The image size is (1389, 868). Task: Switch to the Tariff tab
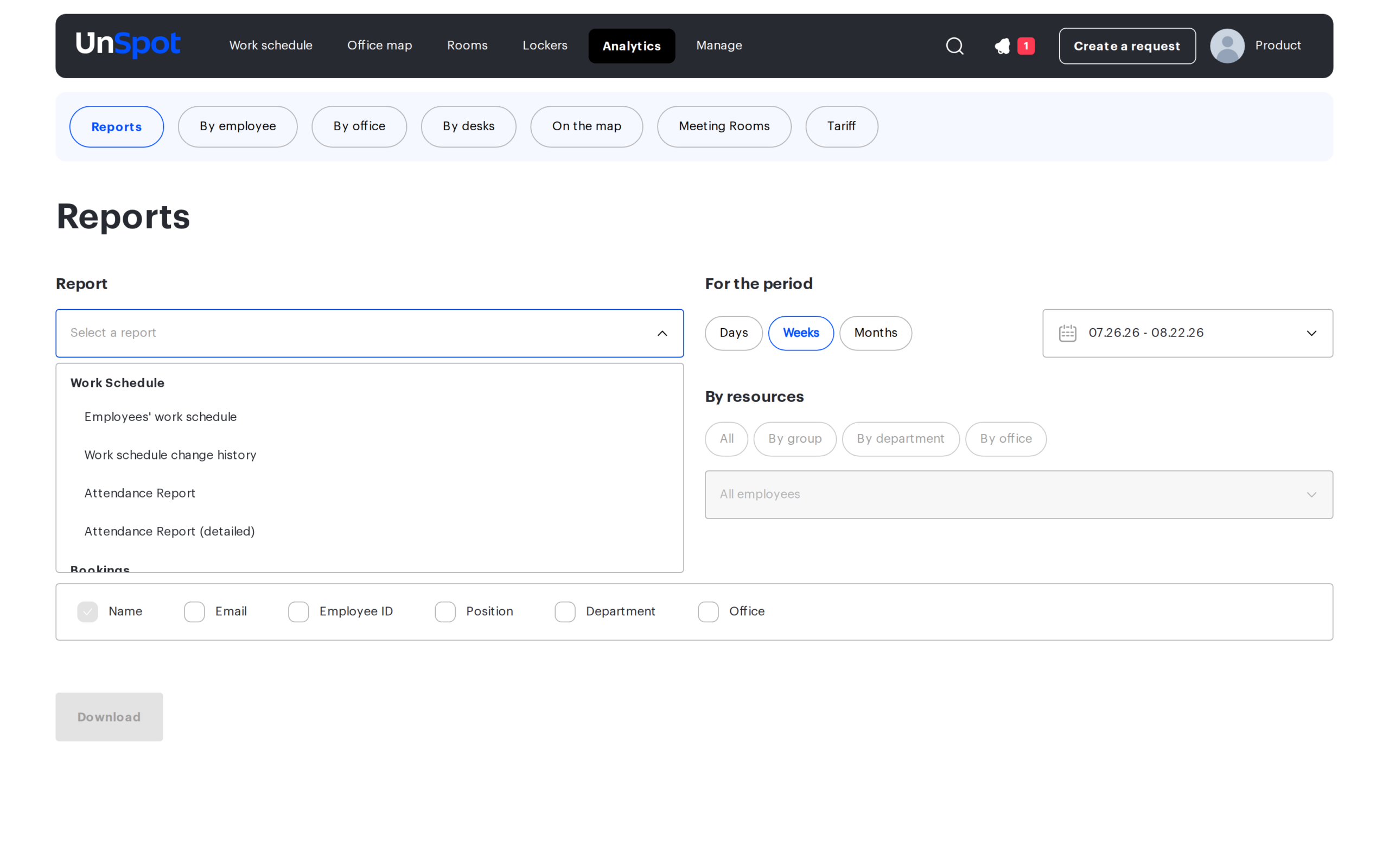pyautogui.click(x=842, y=126)
